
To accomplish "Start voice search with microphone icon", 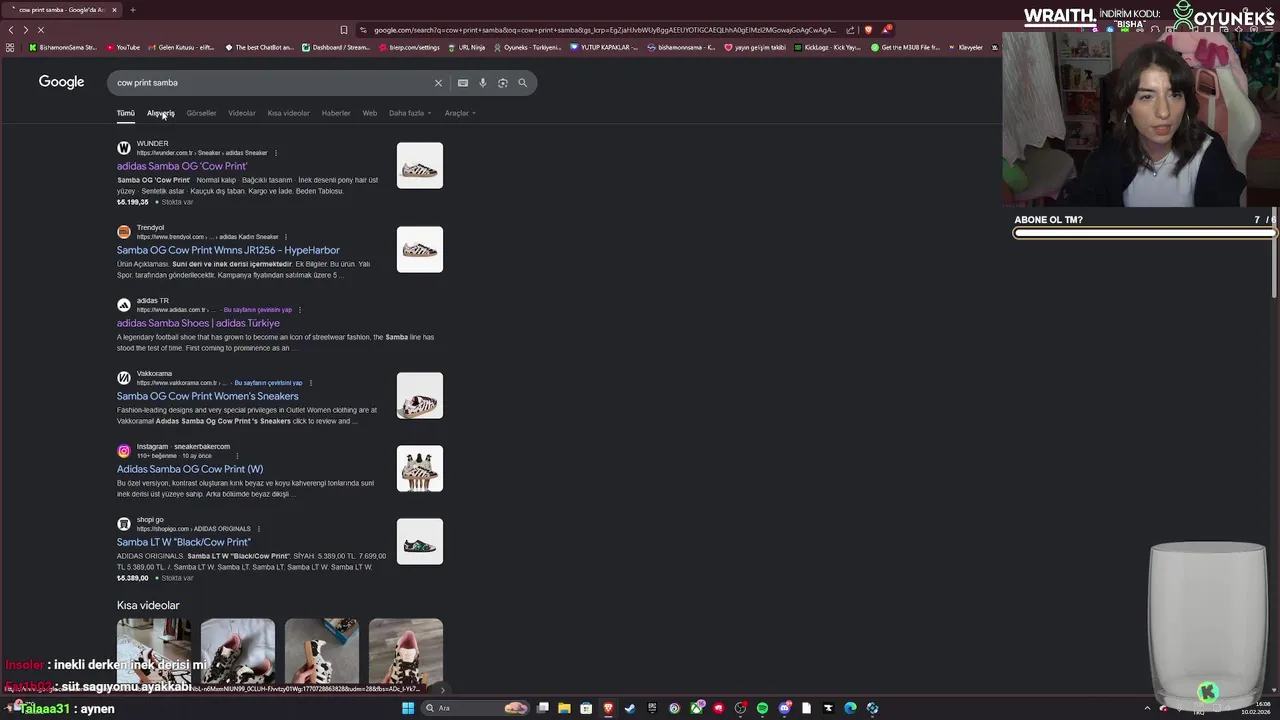I will [482, 83].
